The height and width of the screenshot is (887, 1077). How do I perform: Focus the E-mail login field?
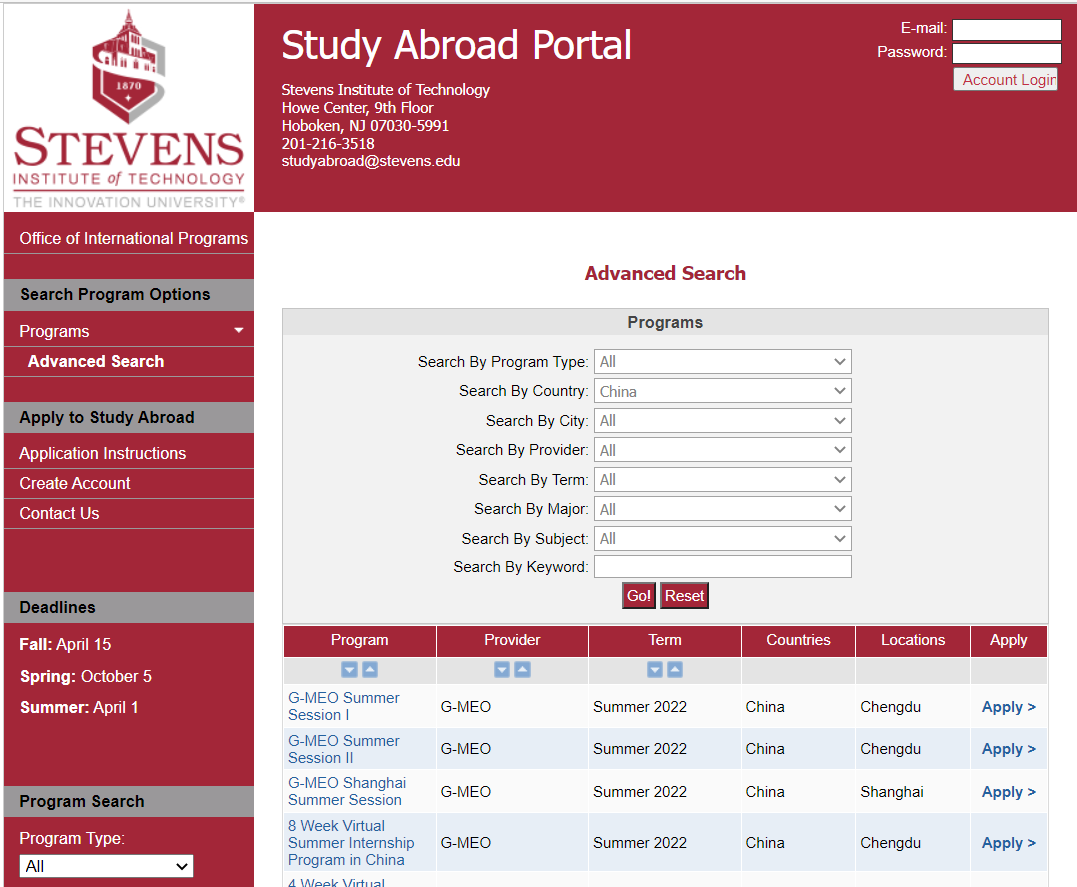tap(1006, 29)
